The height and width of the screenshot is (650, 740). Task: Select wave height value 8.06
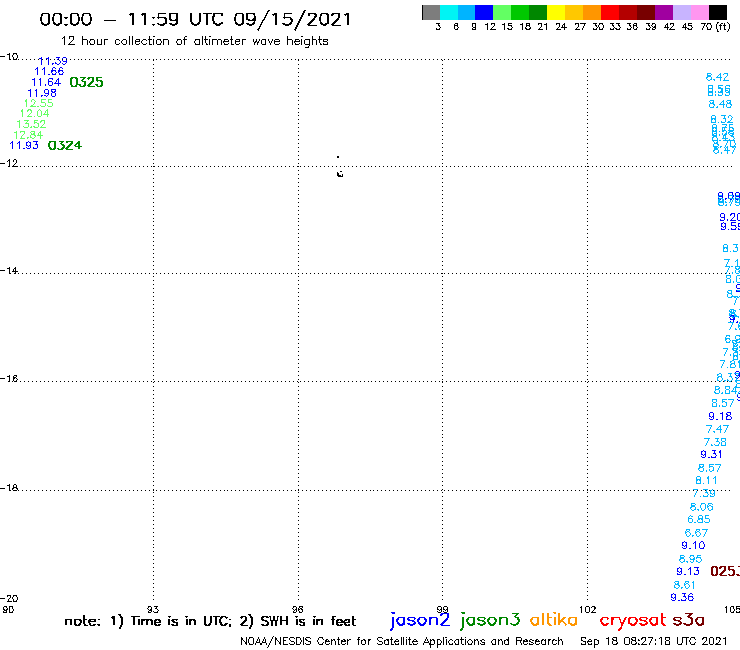click(701, 507)
